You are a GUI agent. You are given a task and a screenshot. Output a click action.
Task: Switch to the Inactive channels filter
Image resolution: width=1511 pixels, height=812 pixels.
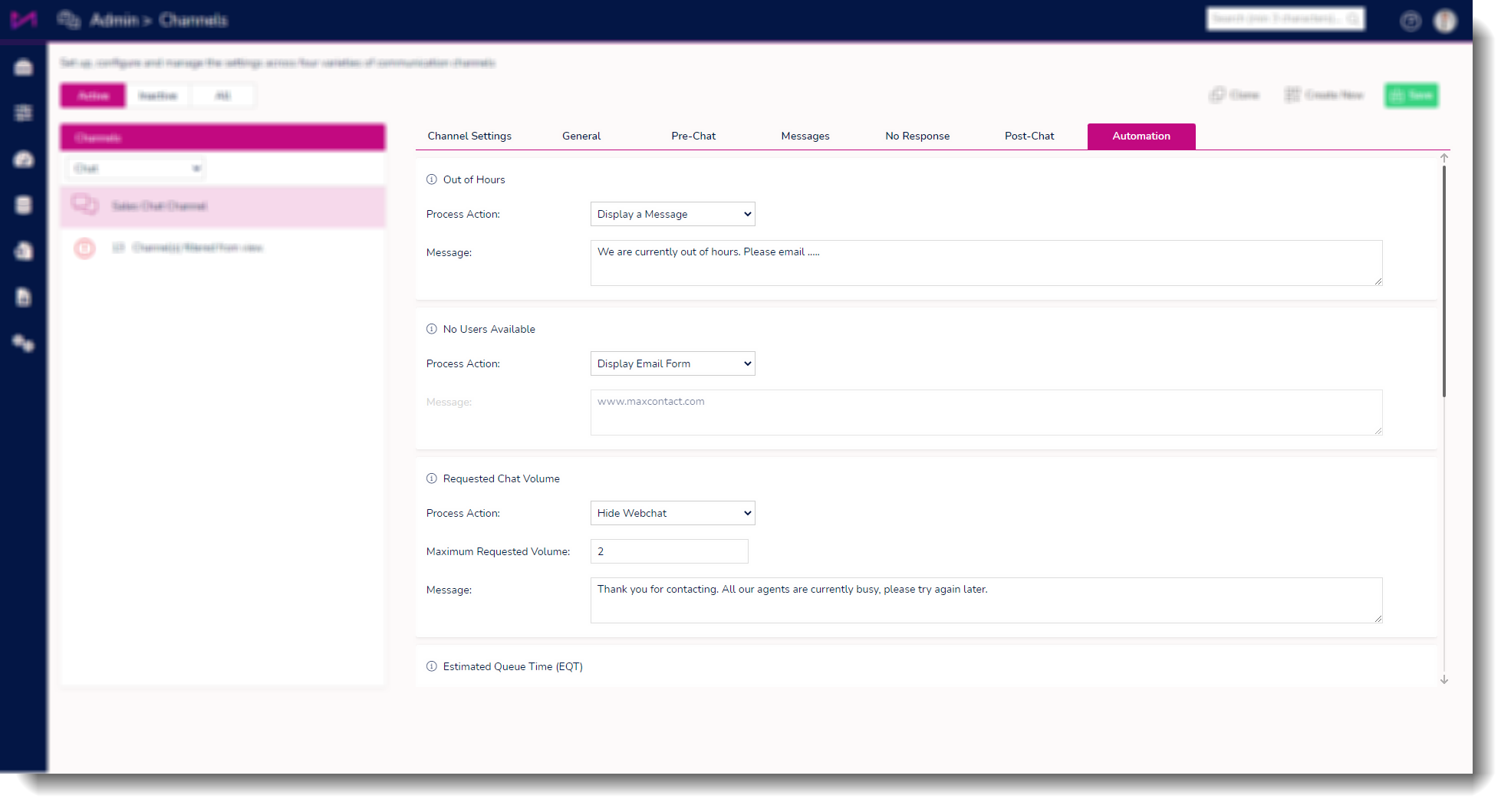tap(158, 96)
